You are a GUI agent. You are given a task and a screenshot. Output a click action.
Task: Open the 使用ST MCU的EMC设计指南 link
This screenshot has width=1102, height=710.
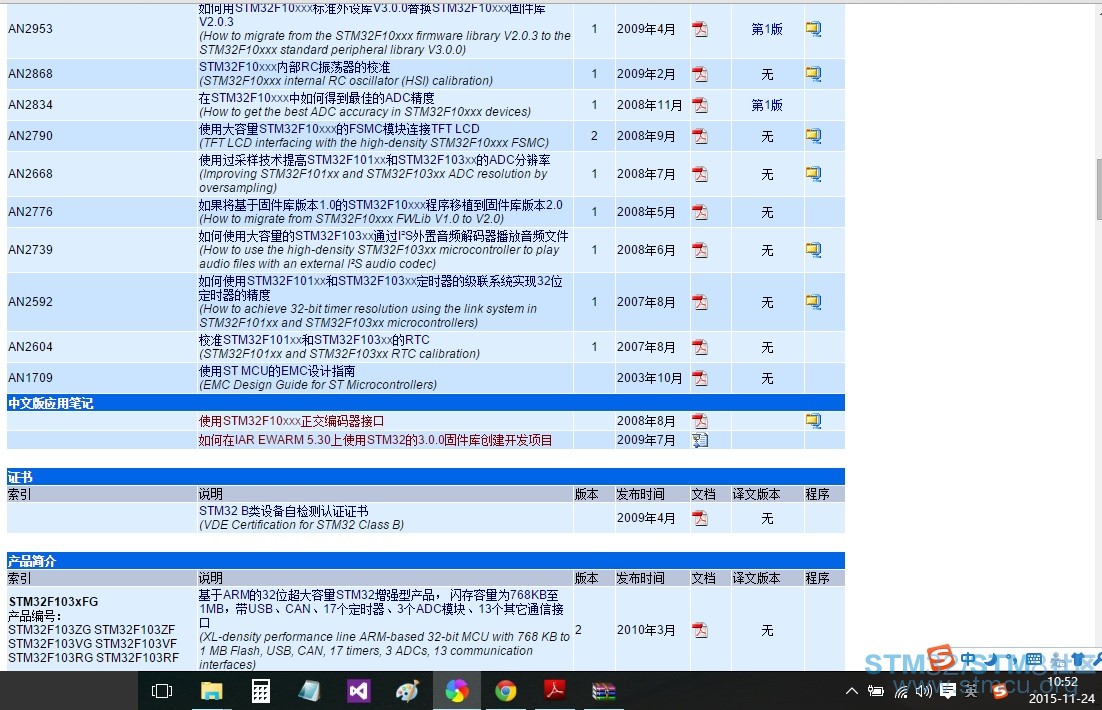click(277, 370)
